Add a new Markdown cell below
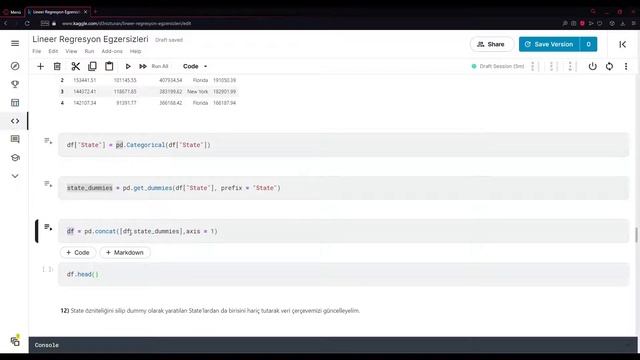 [125, 253]
